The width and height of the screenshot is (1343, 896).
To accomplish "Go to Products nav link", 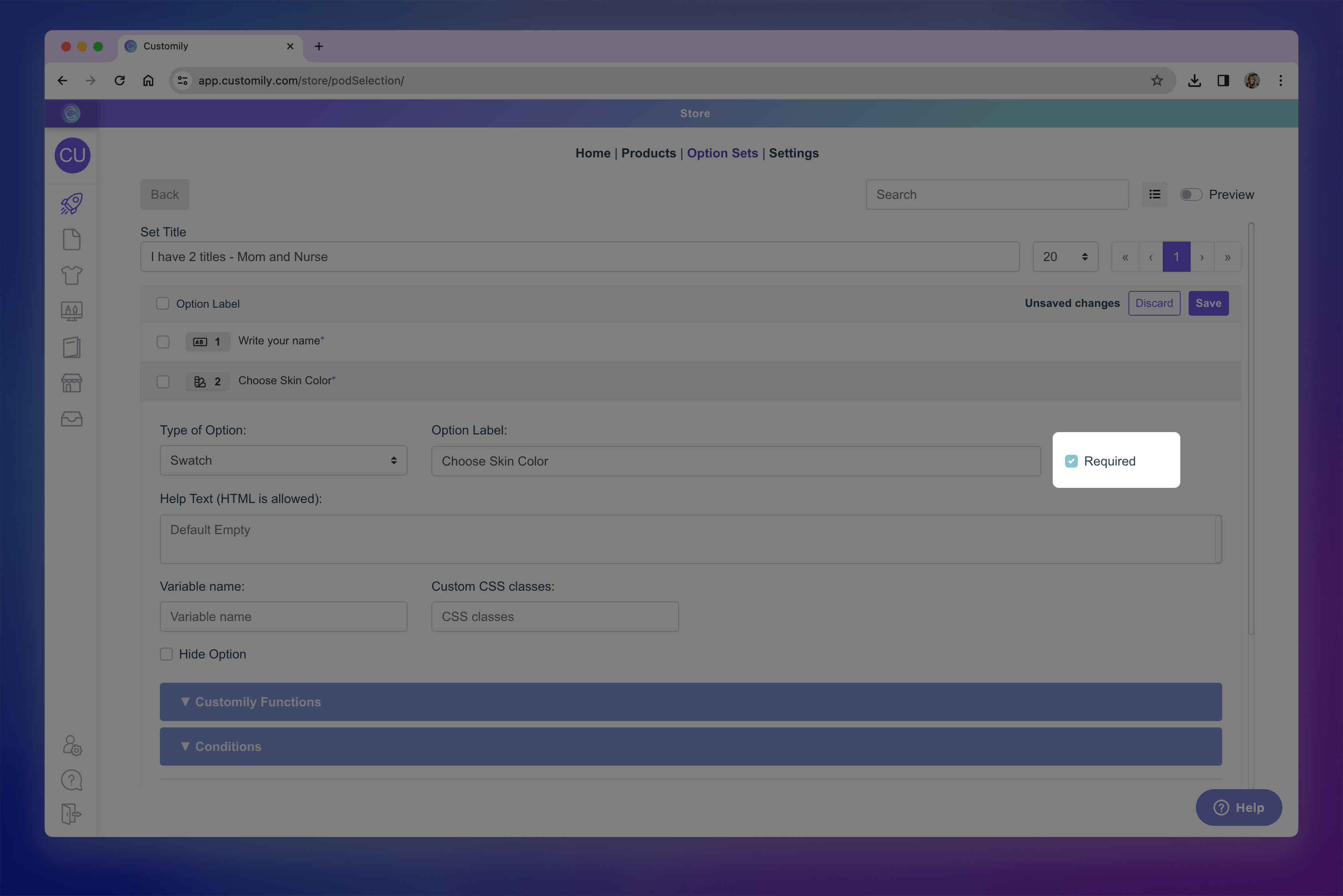I will tap(648, 153).
